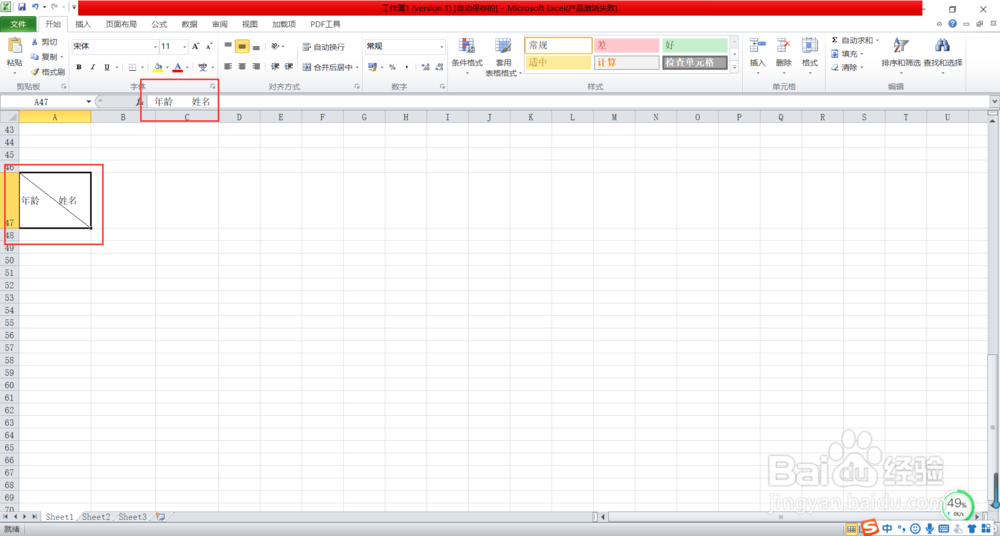Click Wrap Text (自动换行)
The height and width of the screenshot is (536, 1000).
323,47
